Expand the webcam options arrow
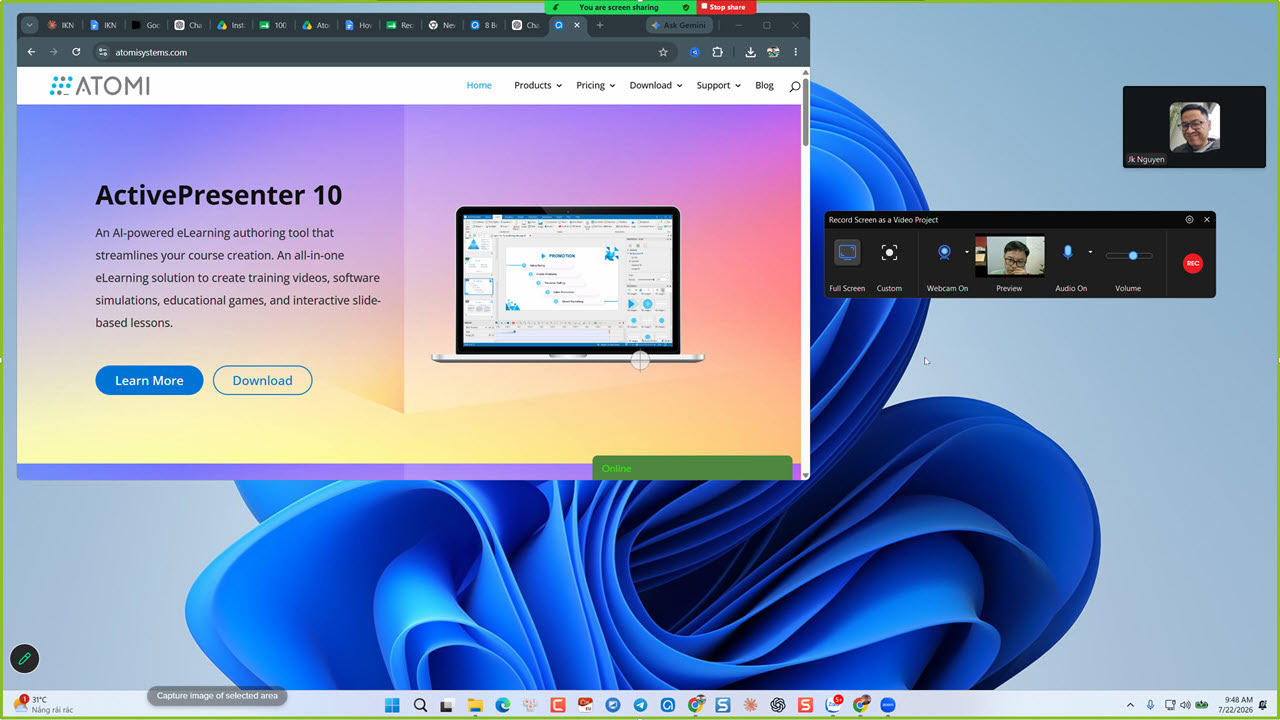Image resolution: width=1280 pixels, height=720 pixels. (x=967, y=252)
